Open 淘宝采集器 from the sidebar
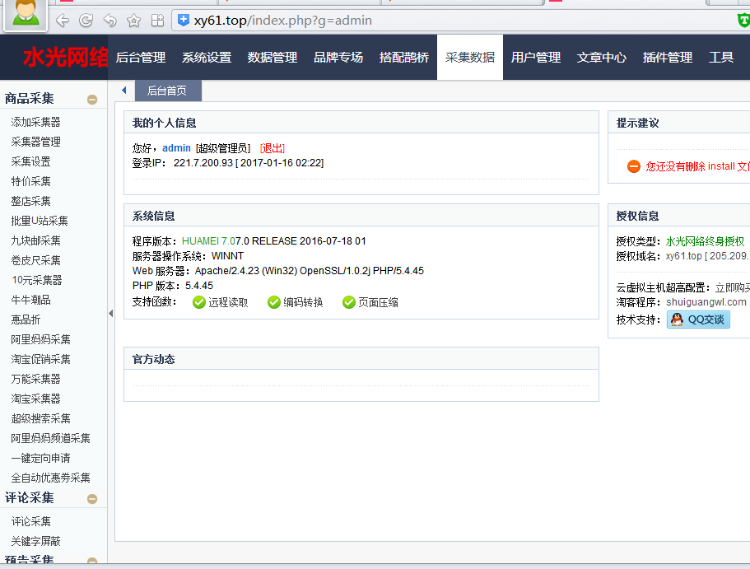750x569 pixels. point(36,399)
